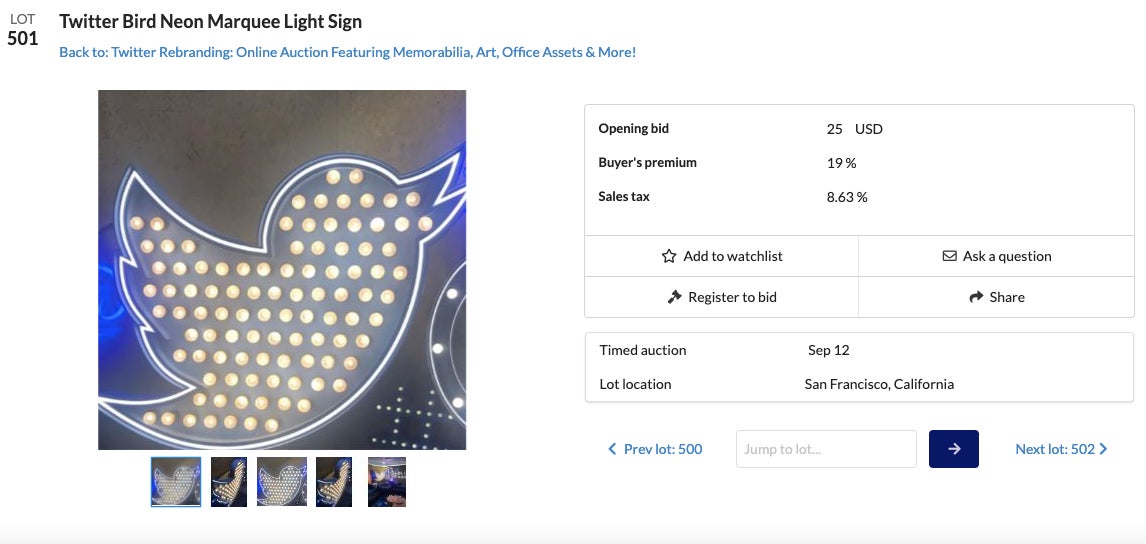
Task: Go to Next lot: 502
Action: [x=1055, y=449]
